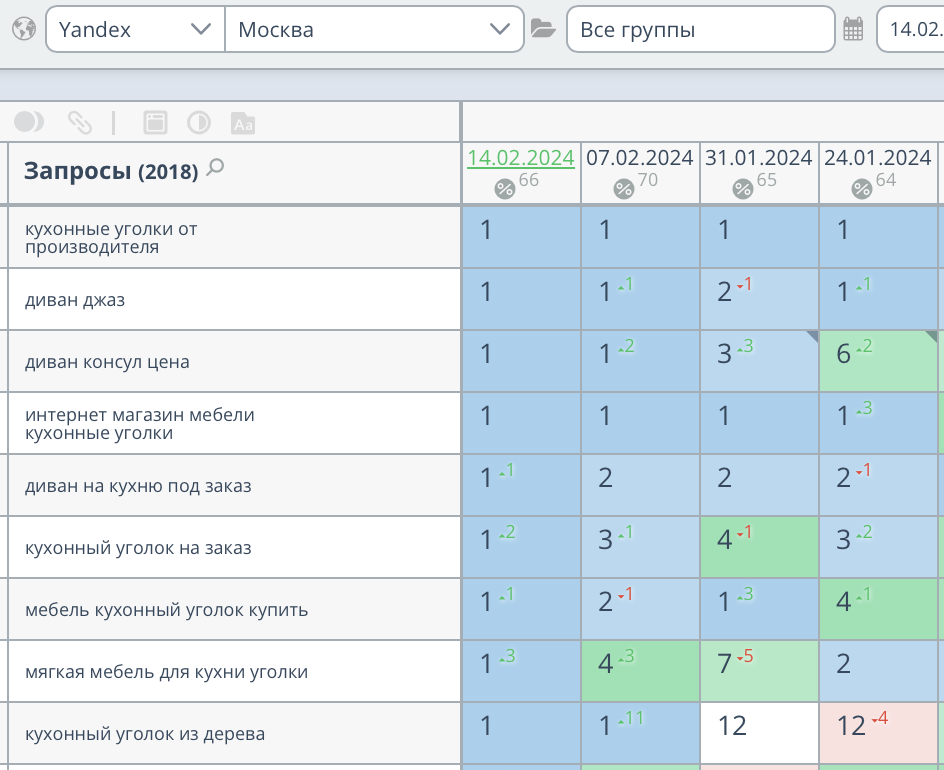
Task: Select query "диван консул цена"
Action: pyautogui.click(x=107, y=362)
